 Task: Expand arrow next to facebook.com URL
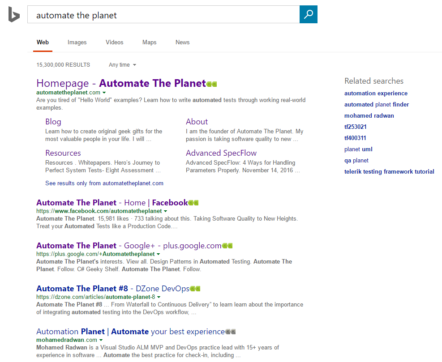tap(165, 211)
